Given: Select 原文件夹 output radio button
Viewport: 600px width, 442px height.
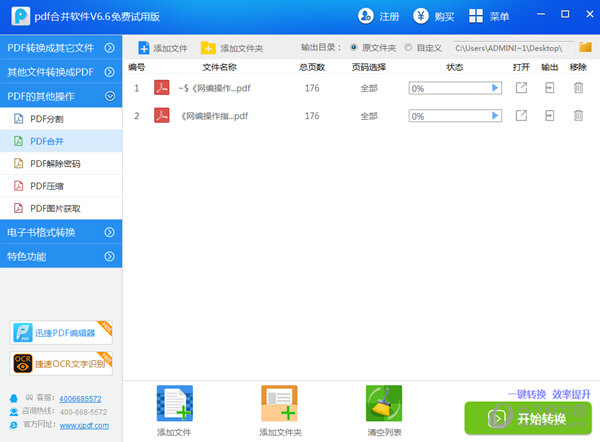Looking at the screenshot, I should click(x=354, y=47).
